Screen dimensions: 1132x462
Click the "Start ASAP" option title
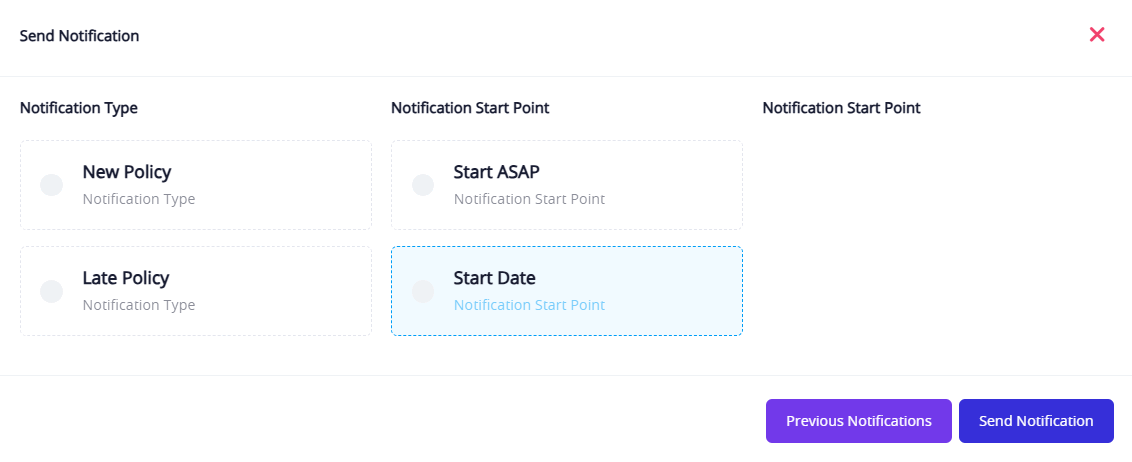(497, 172)
